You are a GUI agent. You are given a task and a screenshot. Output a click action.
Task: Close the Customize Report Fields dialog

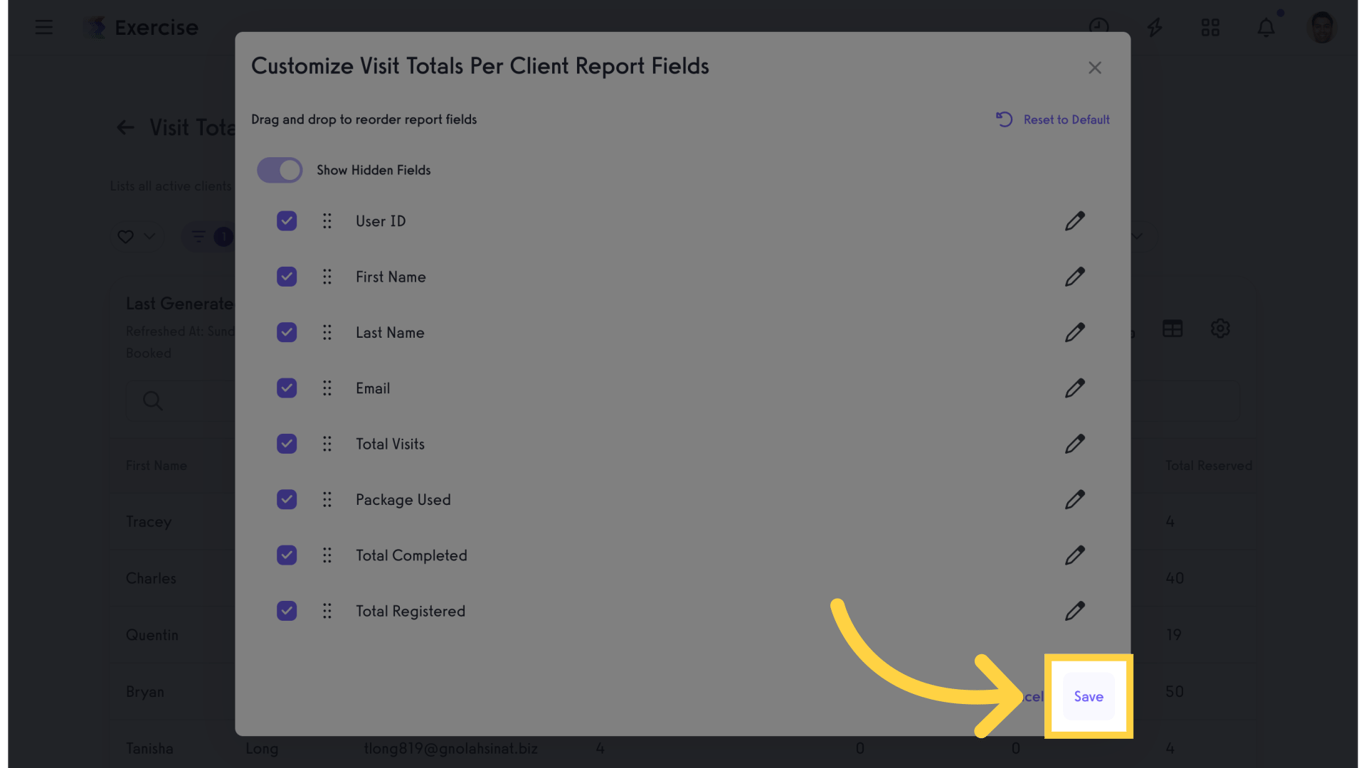1095,68
